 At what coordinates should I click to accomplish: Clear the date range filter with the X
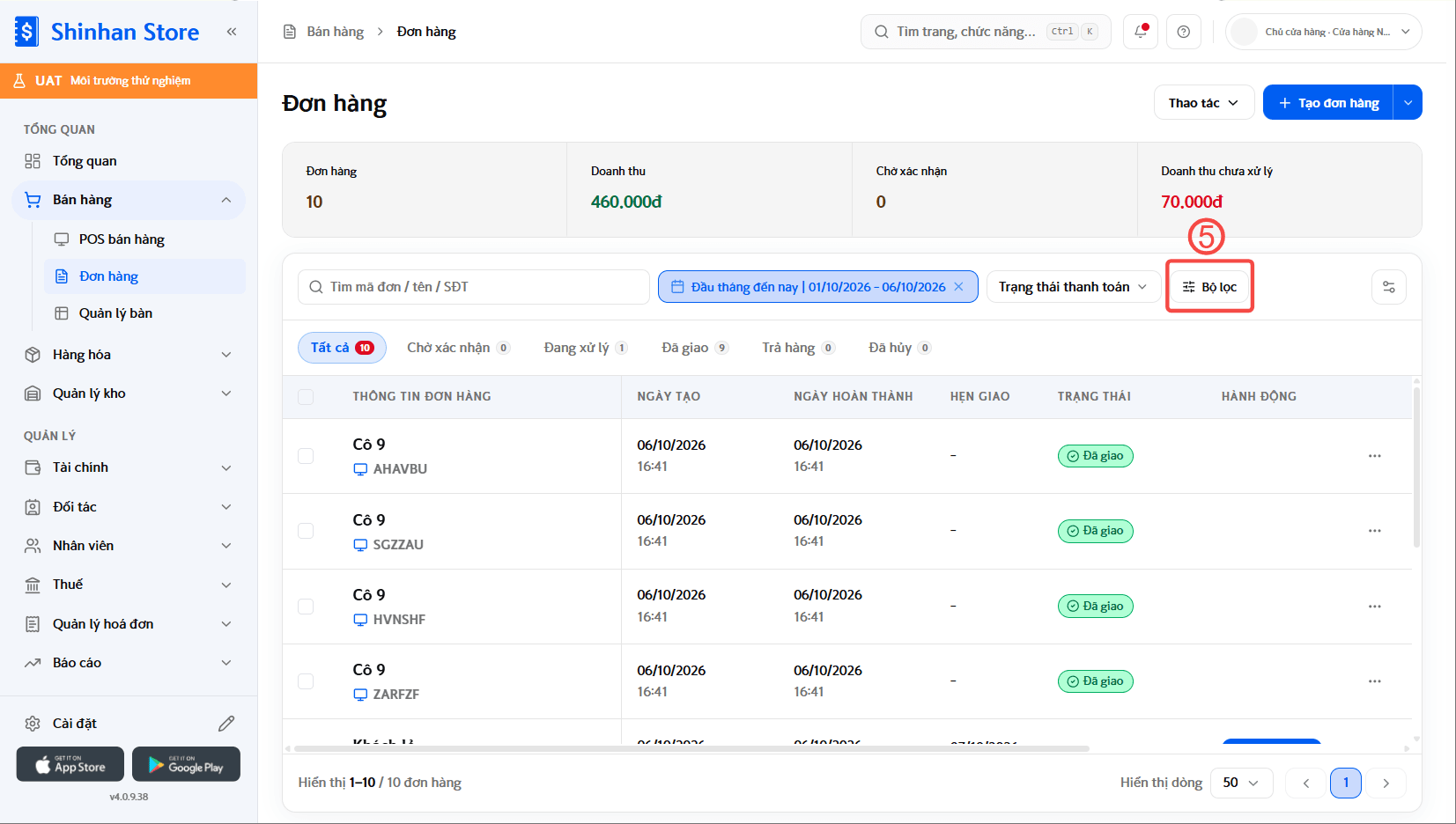(958, 287)
